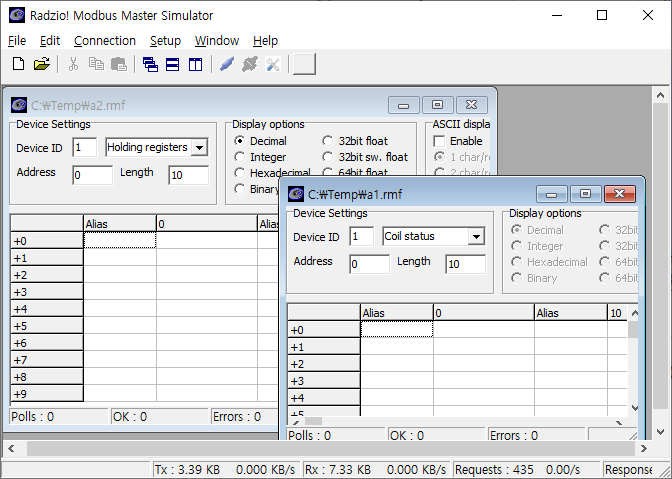
Task: Click the Connect plug icon
Action: point(227,64)
